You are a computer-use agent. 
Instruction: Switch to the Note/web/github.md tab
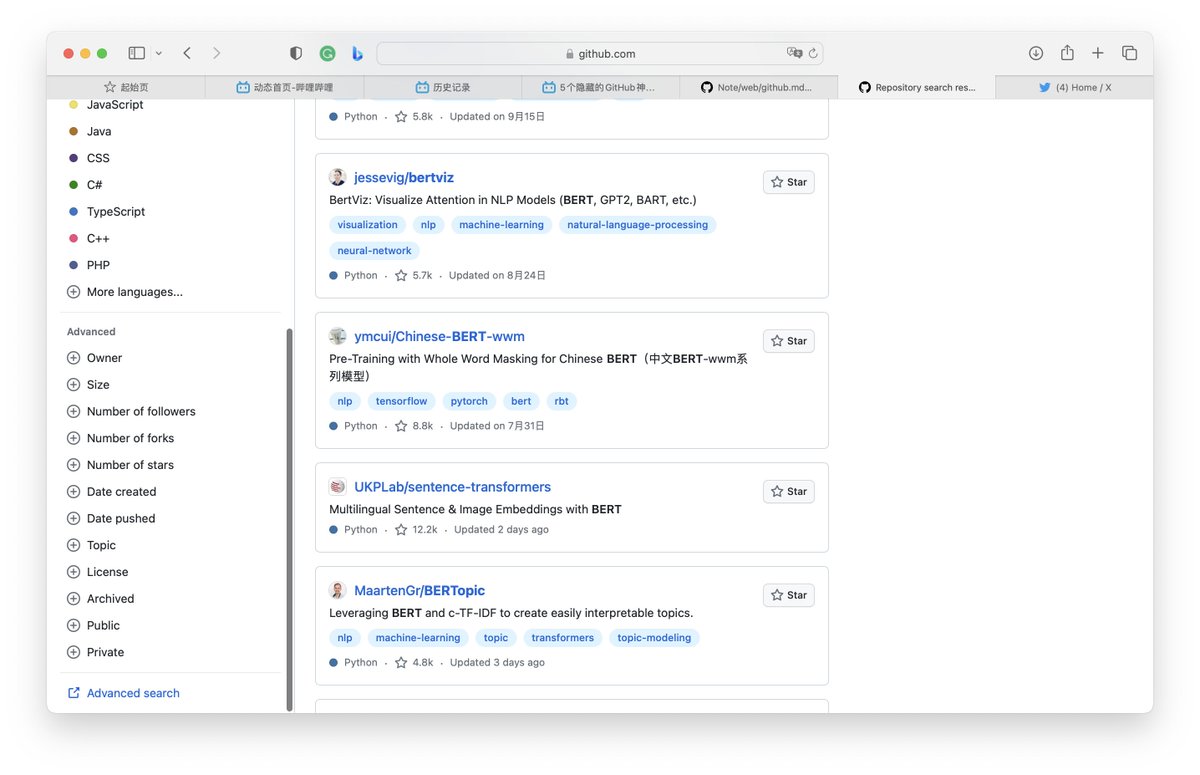[759, 88]
